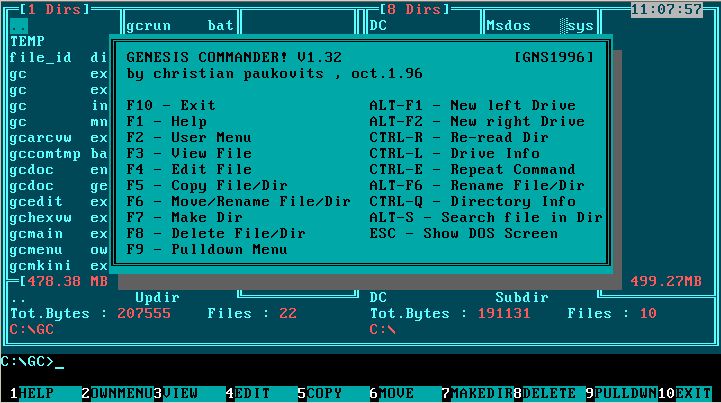Image resolution: width=721 pixels, height=403 pixels.
Task: Select gcedit file in left panel list
Action: click(58, 202)
